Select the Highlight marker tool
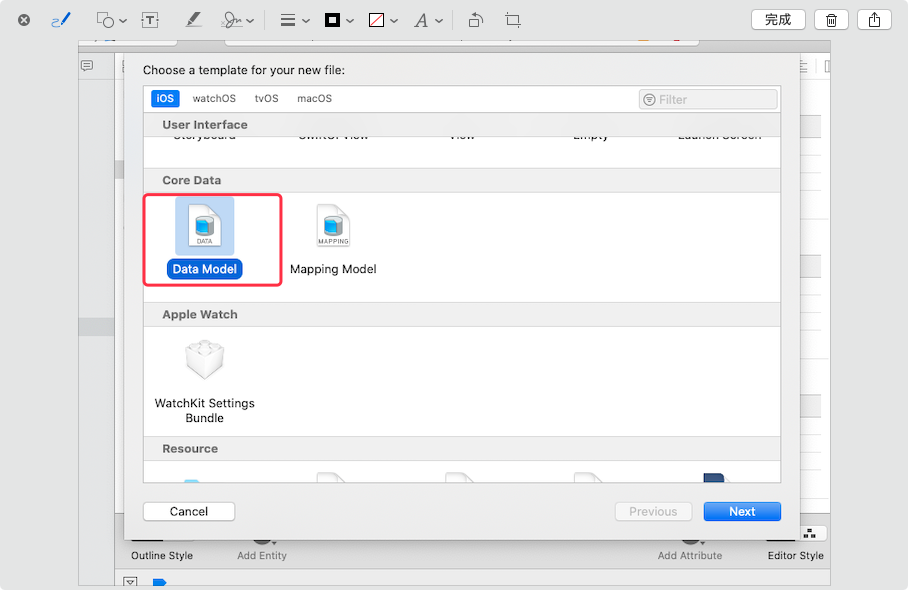Screen dimensions: 908x590 tap(193, 20)
